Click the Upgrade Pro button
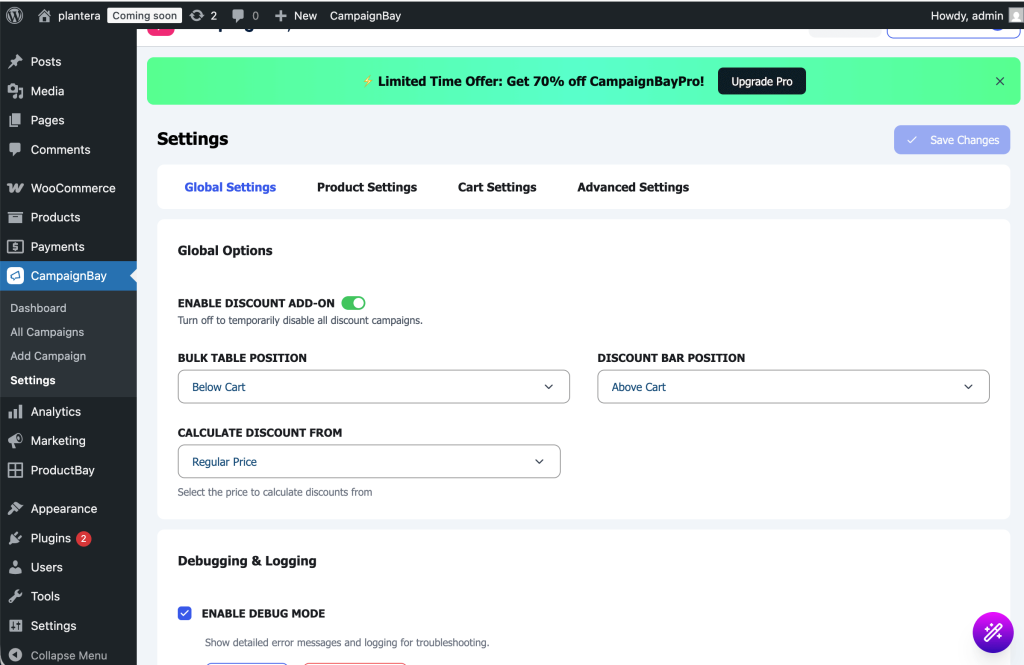The width and height of the screenshot is (1024, 665). [x=761, y=81]
